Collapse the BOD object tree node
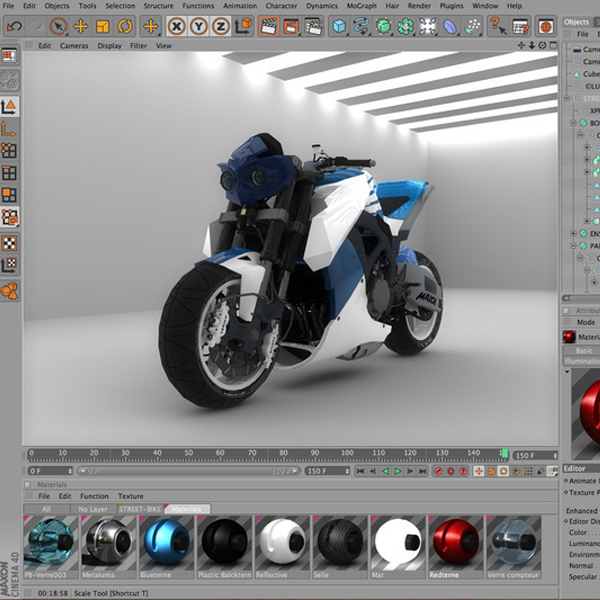The height and width of the screenshot is (600, 600). pos(572,123)
